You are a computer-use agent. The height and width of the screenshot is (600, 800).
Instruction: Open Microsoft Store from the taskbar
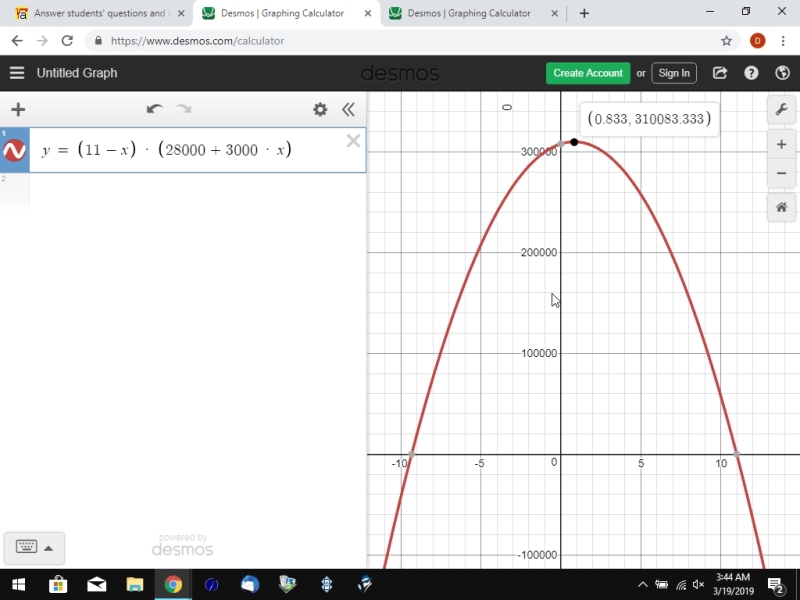[58, 584]
